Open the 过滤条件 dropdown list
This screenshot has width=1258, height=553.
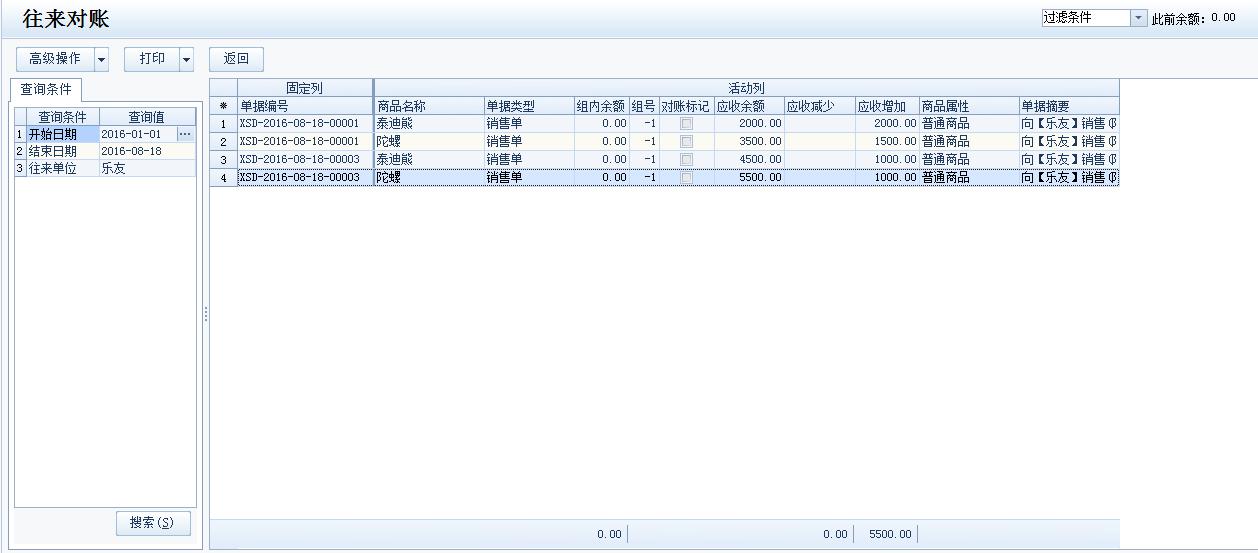(1138, 18)
